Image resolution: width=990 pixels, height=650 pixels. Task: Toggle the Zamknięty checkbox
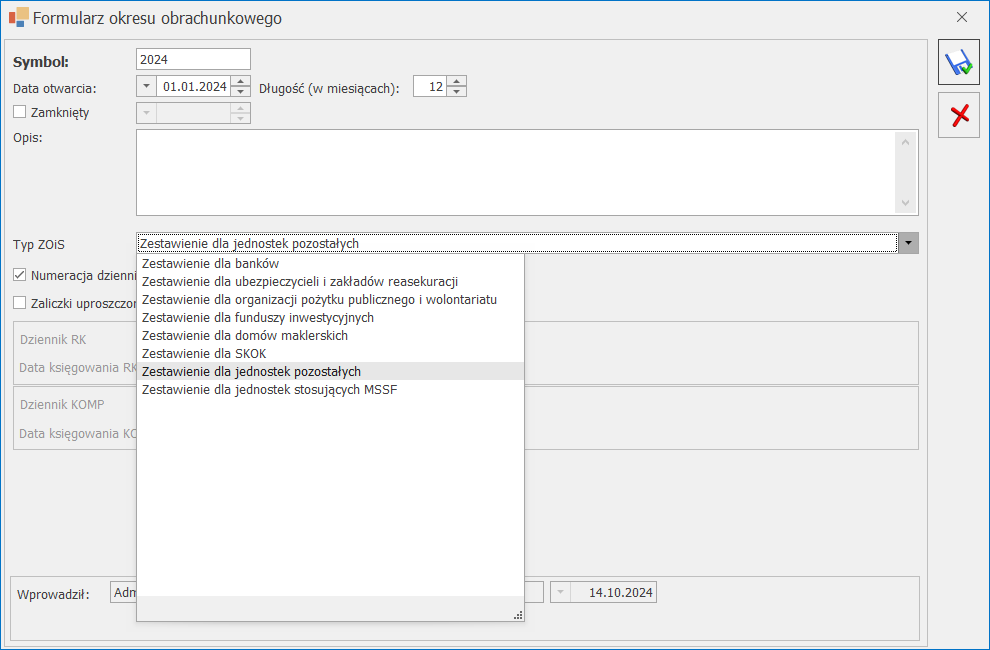tap(20, 112)
